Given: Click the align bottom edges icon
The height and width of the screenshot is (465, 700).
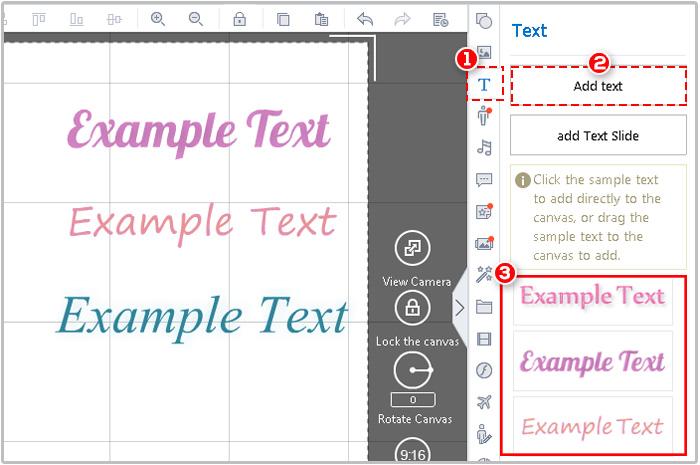Looking at the screenshot, I should coord(76,20).
